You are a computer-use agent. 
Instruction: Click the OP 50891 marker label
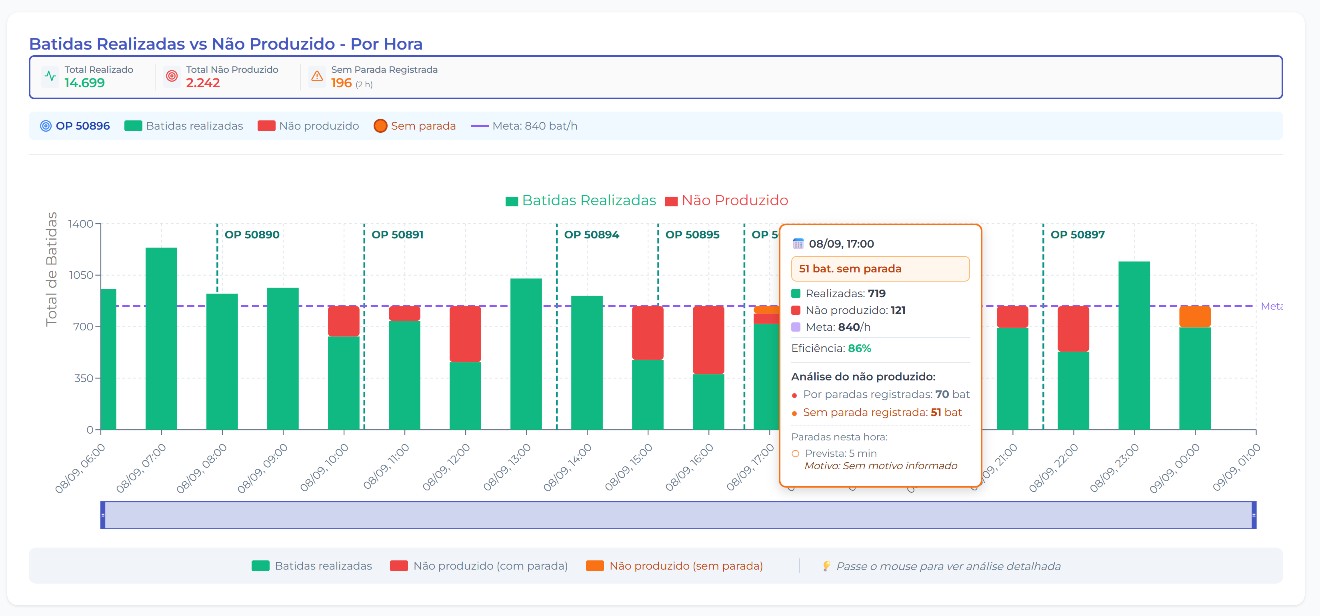pos(398,235)
